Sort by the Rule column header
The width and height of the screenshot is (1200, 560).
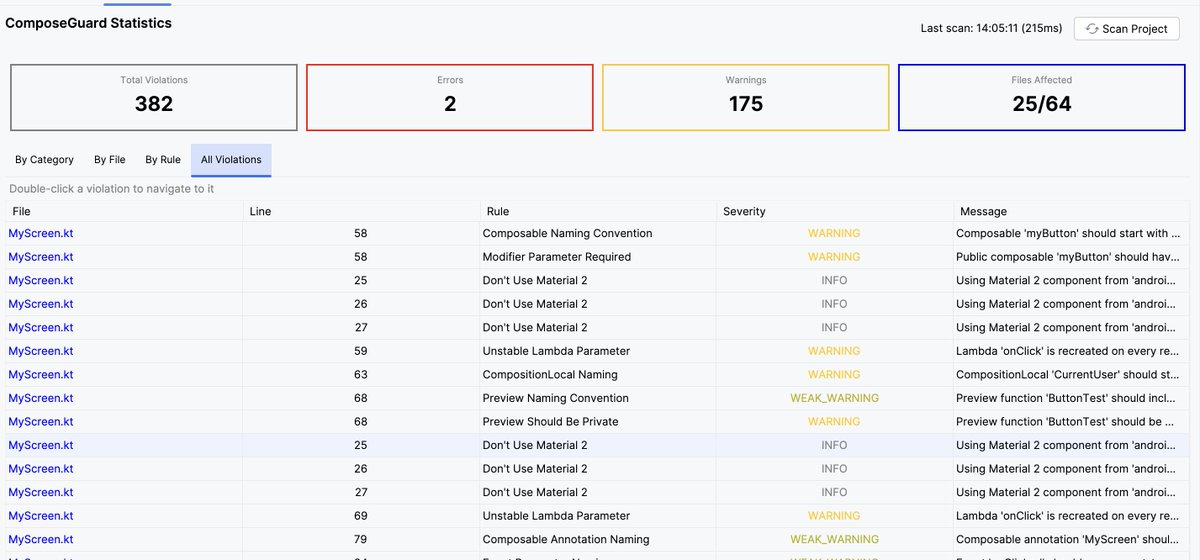(x=599, y=211)
